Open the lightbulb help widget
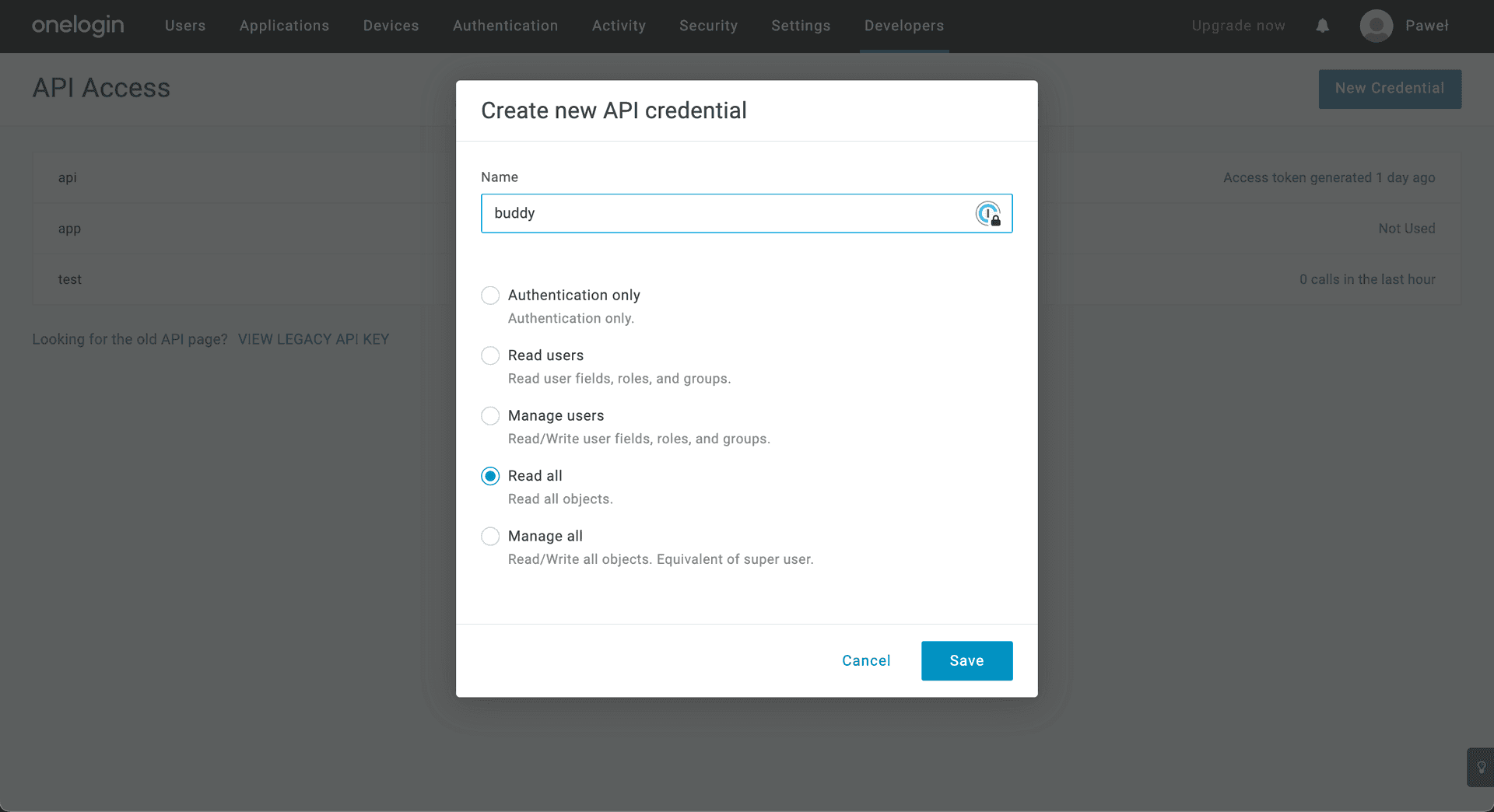This screenshot has height=812, width=1494. coord(1481,768)
